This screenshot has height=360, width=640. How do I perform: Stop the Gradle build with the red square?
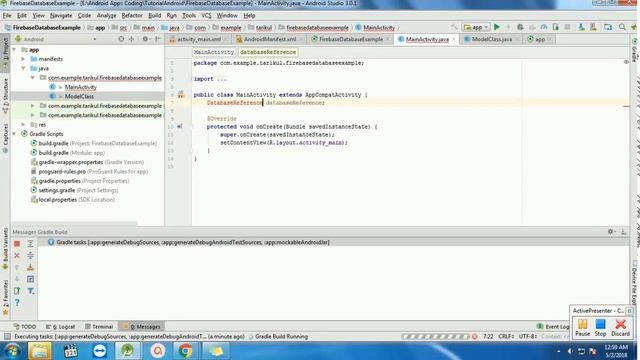pos(17,244)
